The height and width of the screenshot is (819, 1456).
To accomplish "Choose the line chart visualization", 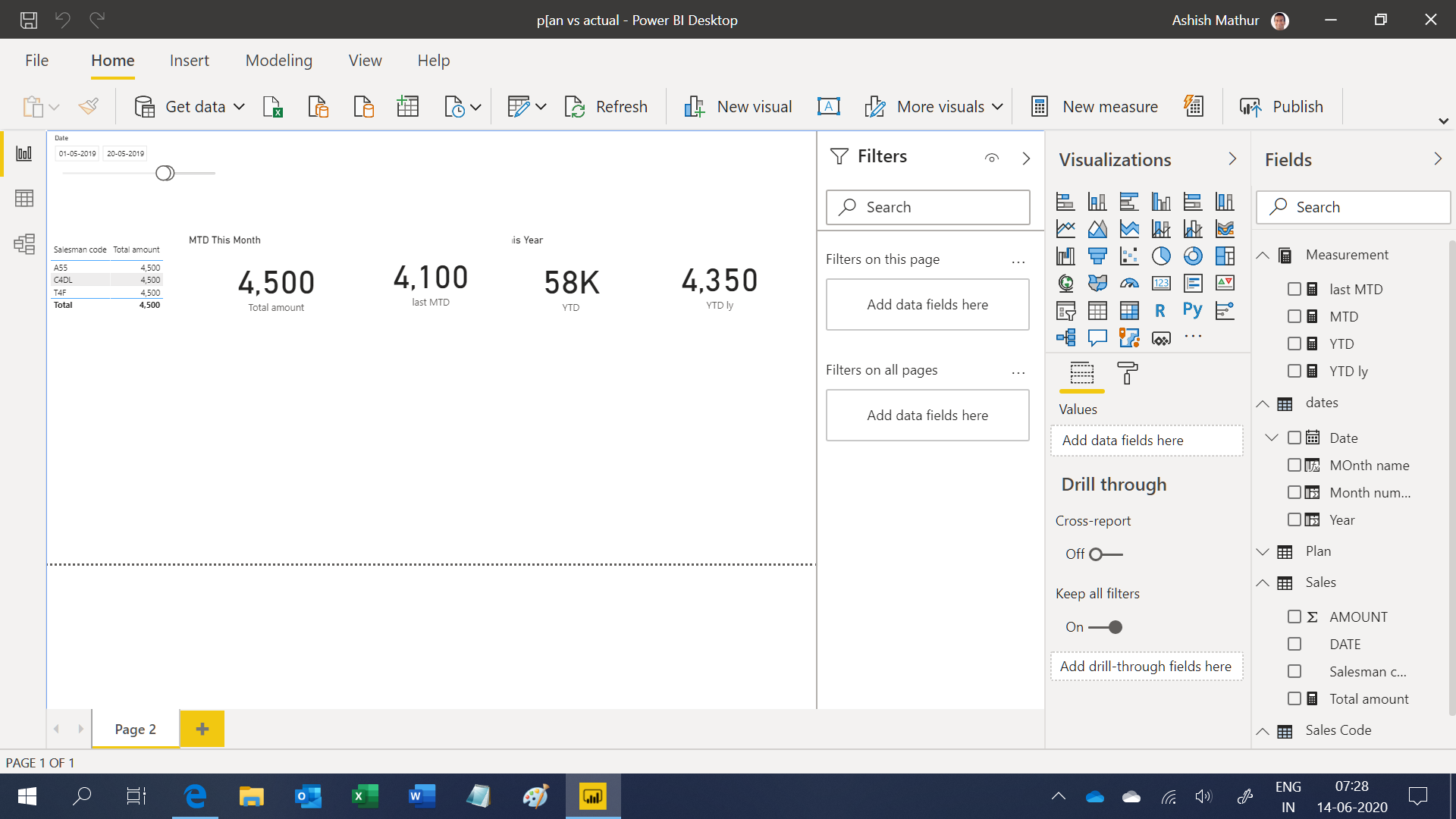I will 1065,229.
